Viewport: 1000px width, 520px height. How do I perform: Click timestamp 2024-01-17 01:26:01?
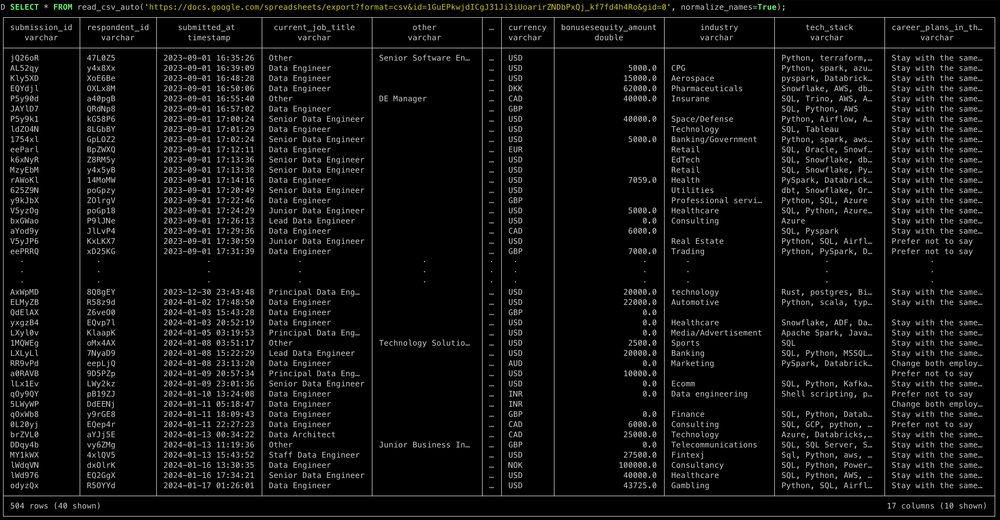click(209, 486)
